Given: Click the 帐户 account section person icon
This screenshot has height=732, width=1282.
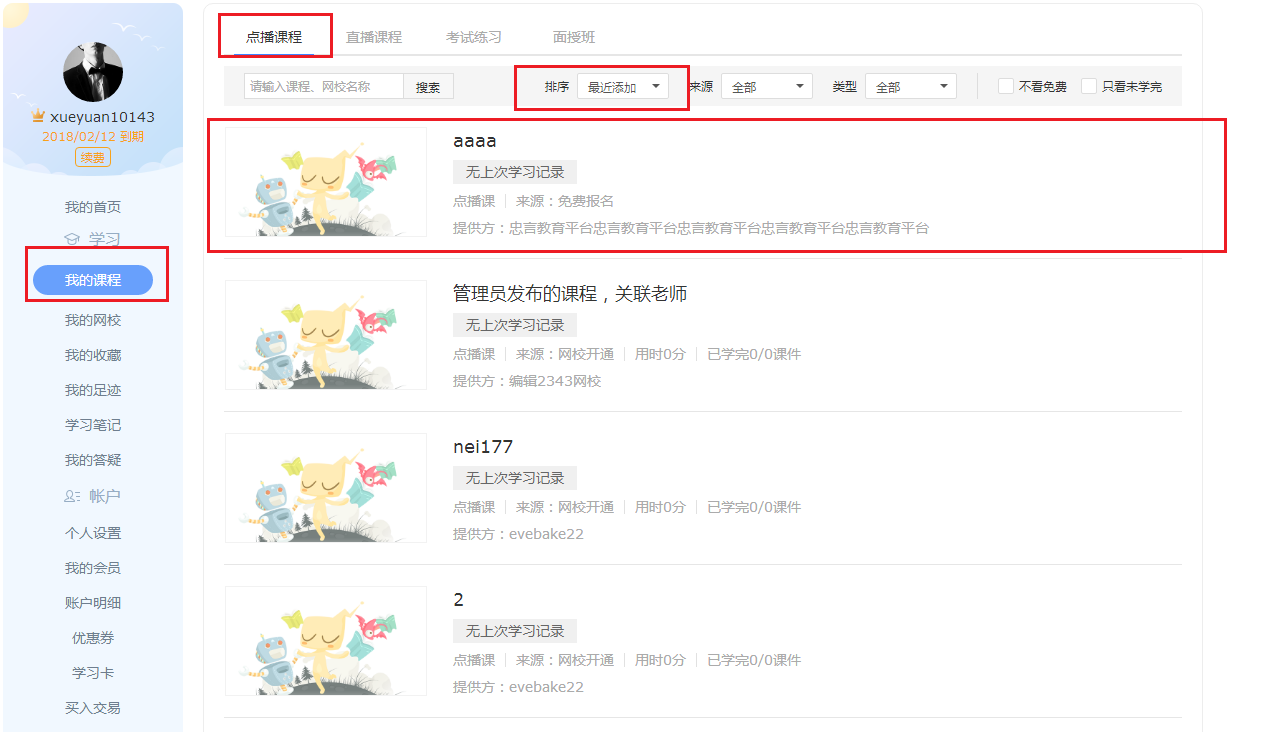Looking at the screenshot, I should click(72, 496).
